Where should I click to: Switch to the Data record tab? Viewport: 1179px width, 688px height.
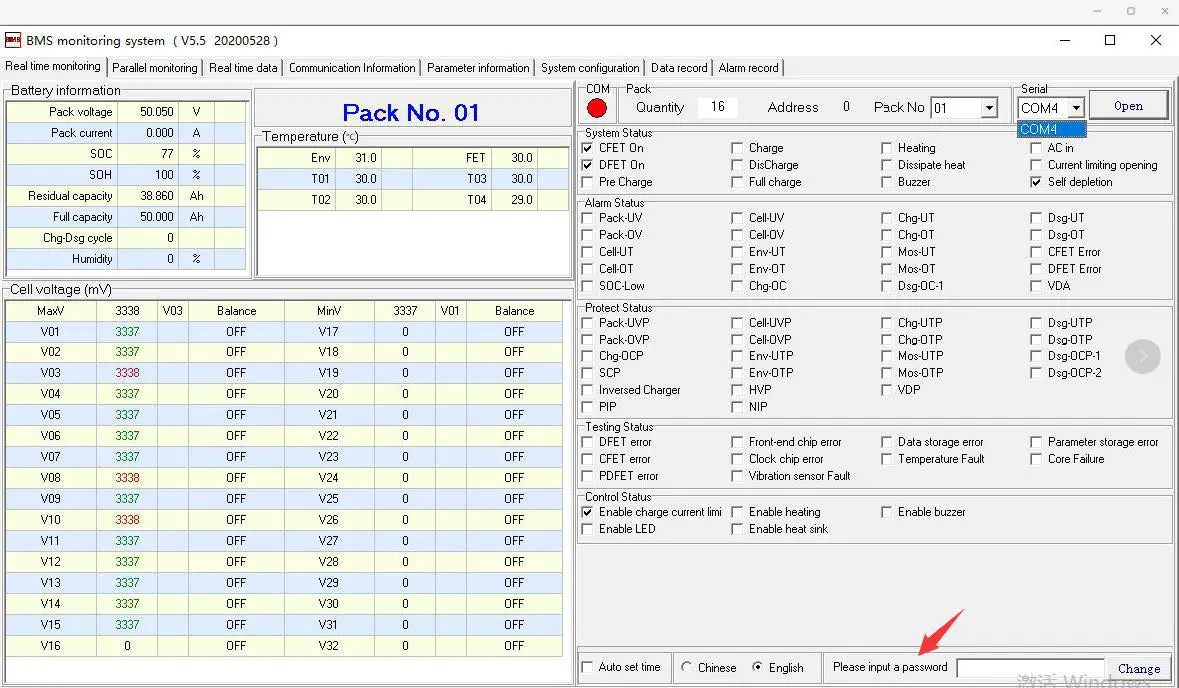coord(679,68)
